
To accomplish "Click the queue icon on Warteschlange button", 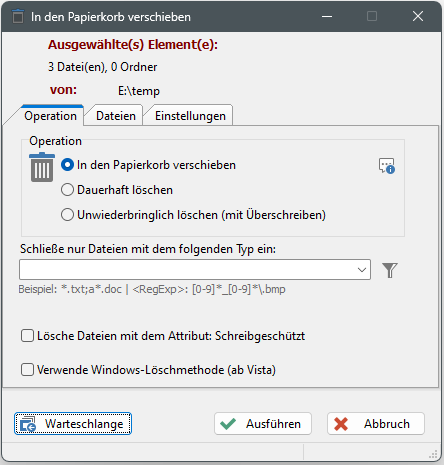I will coord(28,424).
